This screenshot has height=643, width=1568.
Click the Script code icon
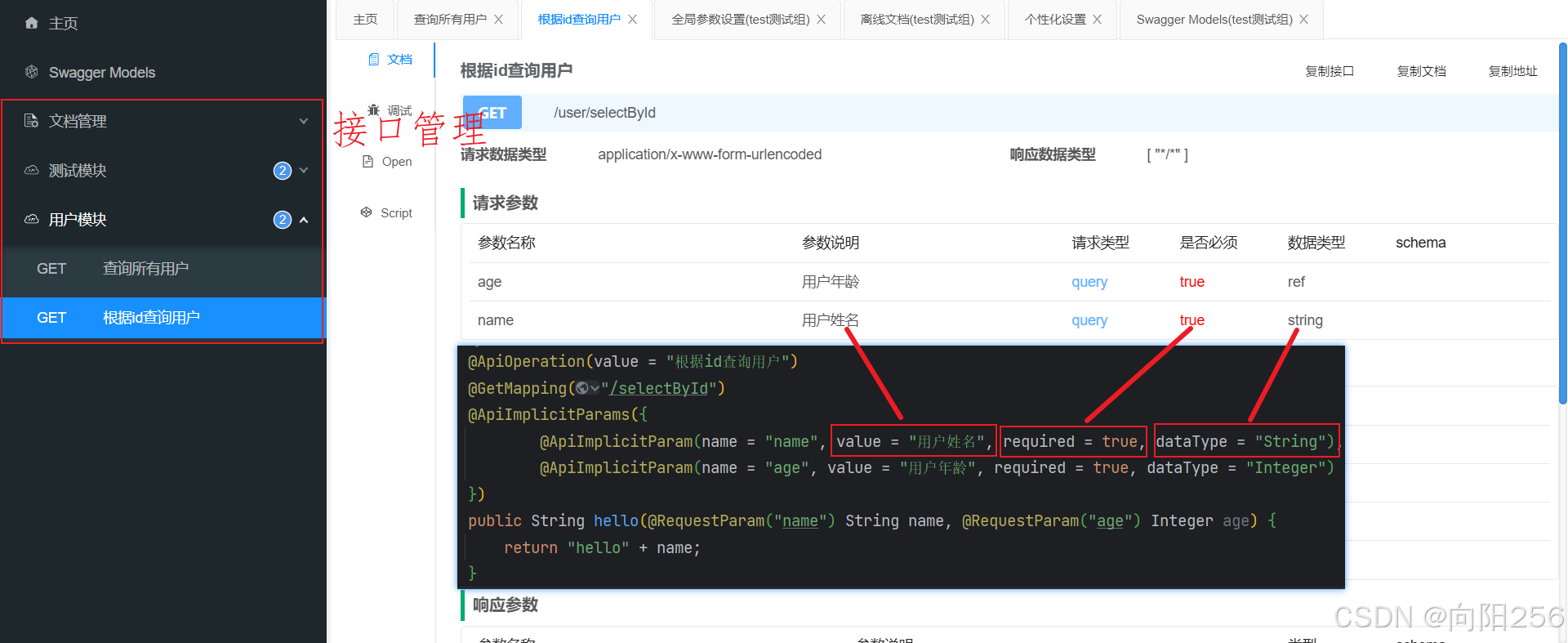coord(367,212)
